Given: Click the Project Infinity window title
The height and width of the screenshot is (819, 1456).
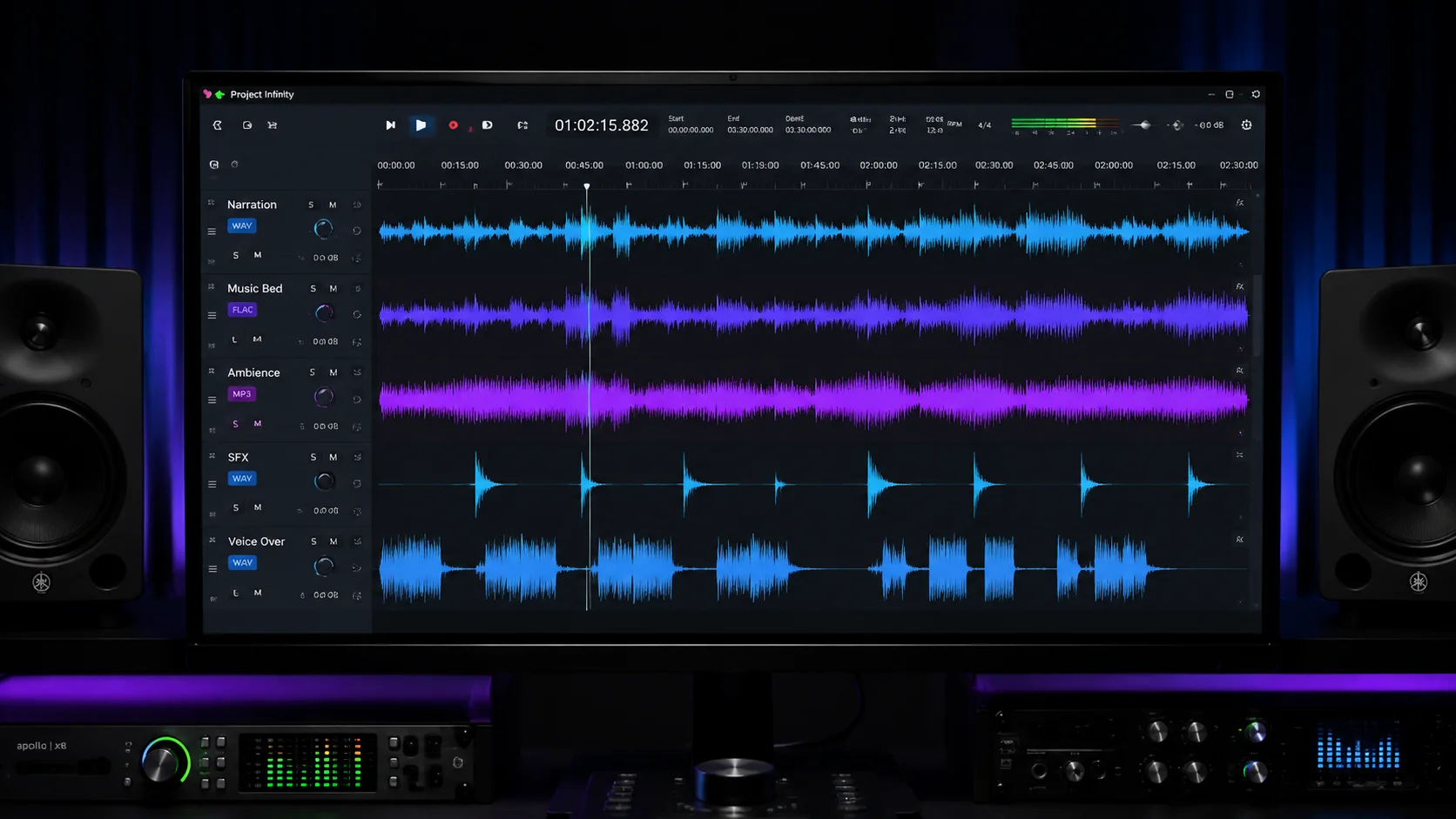Looking at the screenshot, I should click(x=262, y=94).
